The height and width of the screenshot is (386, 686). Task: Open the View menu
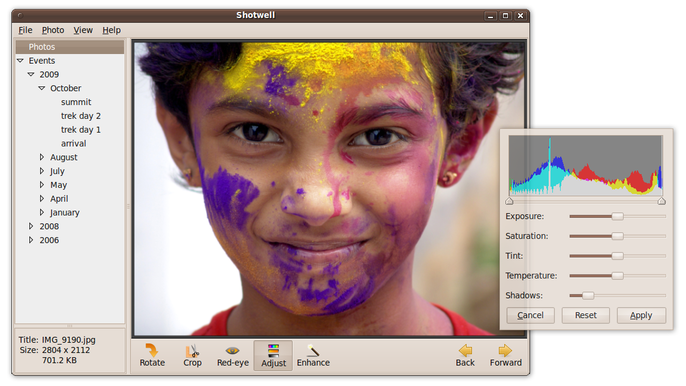point(83,30)
